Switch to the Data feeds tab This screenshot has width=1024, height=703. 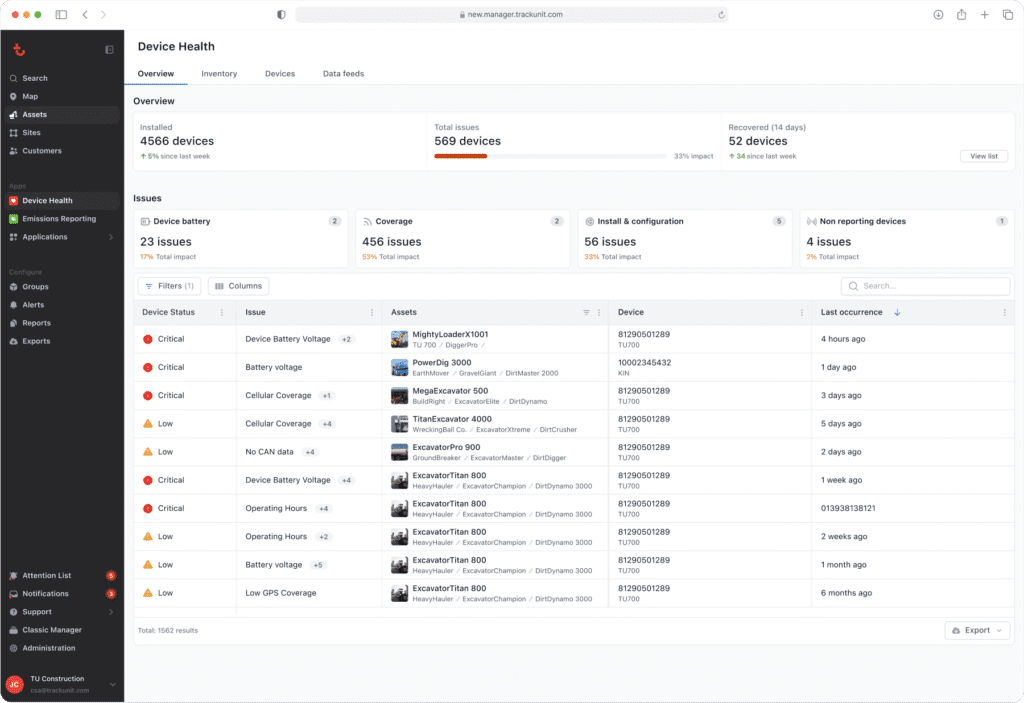coord(344,74)
